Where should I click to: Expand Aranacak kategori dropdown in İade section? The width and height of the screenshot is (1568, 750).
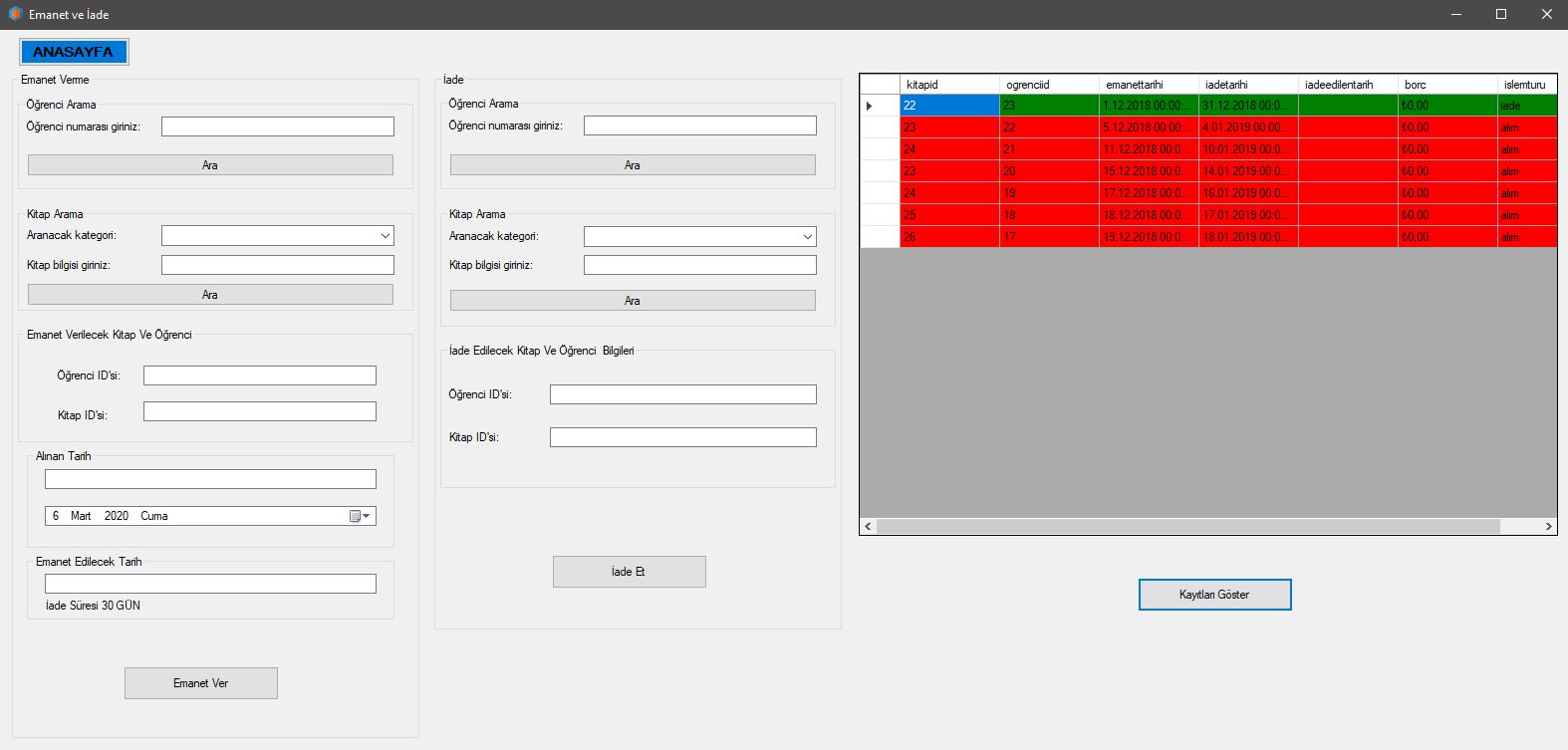(x=807, y=237)
